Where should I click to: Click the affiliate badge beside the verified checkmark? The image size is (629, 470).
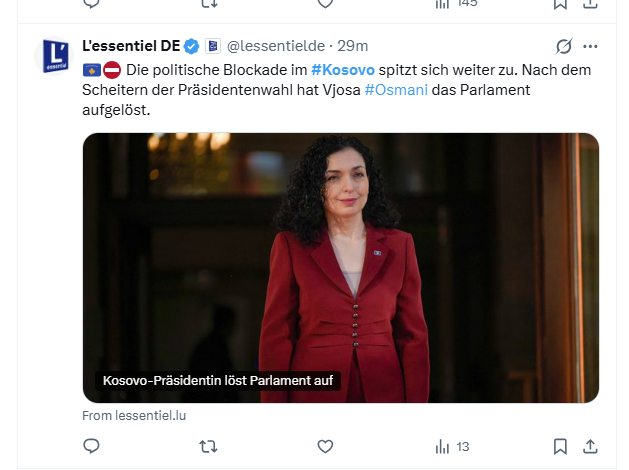pyautogui.click(x=212, y=46)
